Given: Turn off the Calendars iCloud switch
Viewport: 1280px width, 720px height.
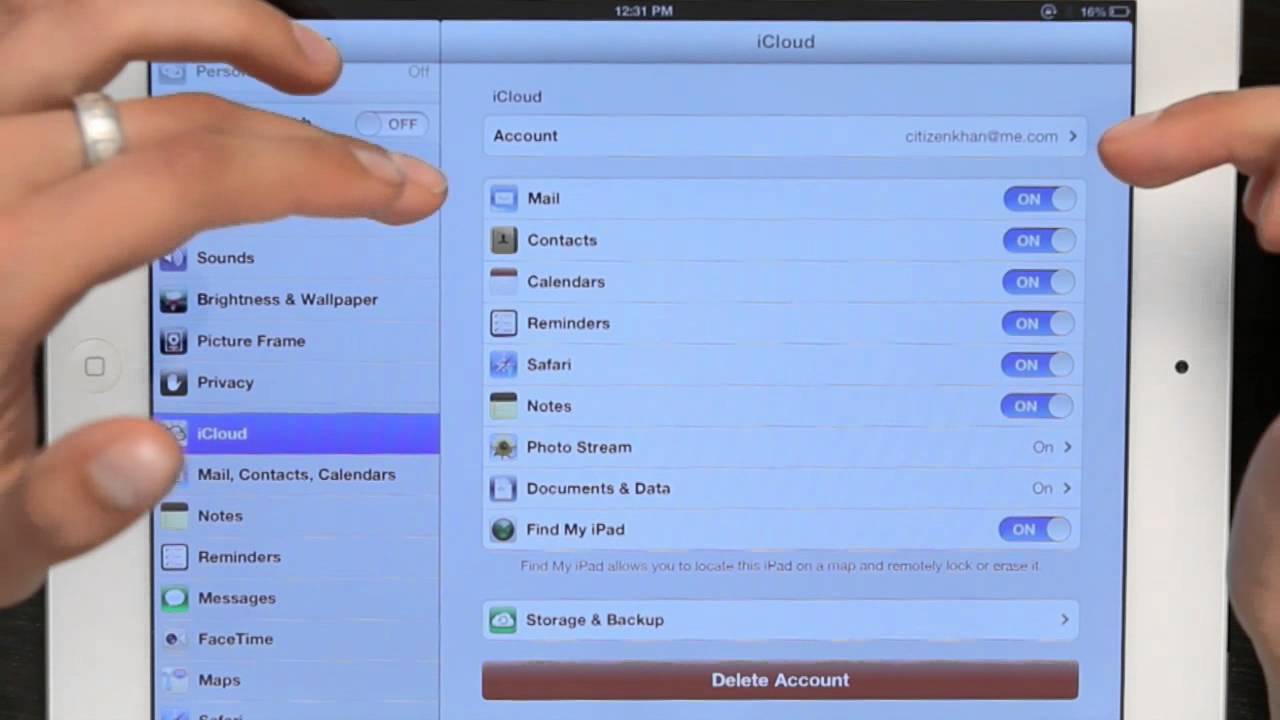Looking at the screenshot, I should [1039, 282].
